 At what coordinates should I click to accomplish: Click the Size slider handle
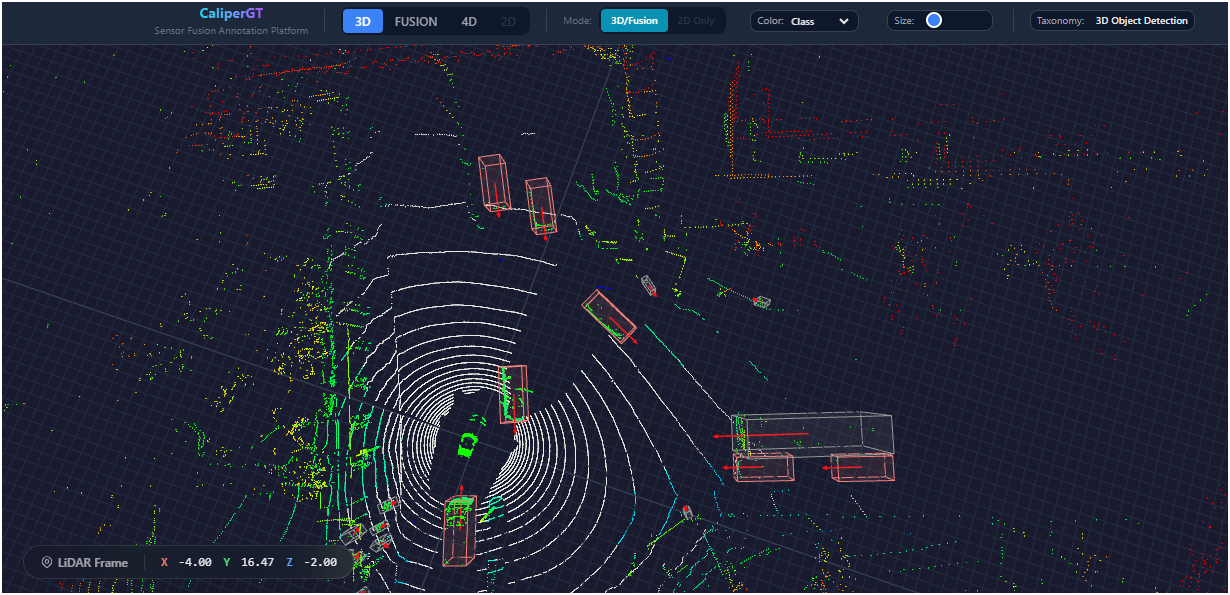pyautogui.click(x=933, y=20)
